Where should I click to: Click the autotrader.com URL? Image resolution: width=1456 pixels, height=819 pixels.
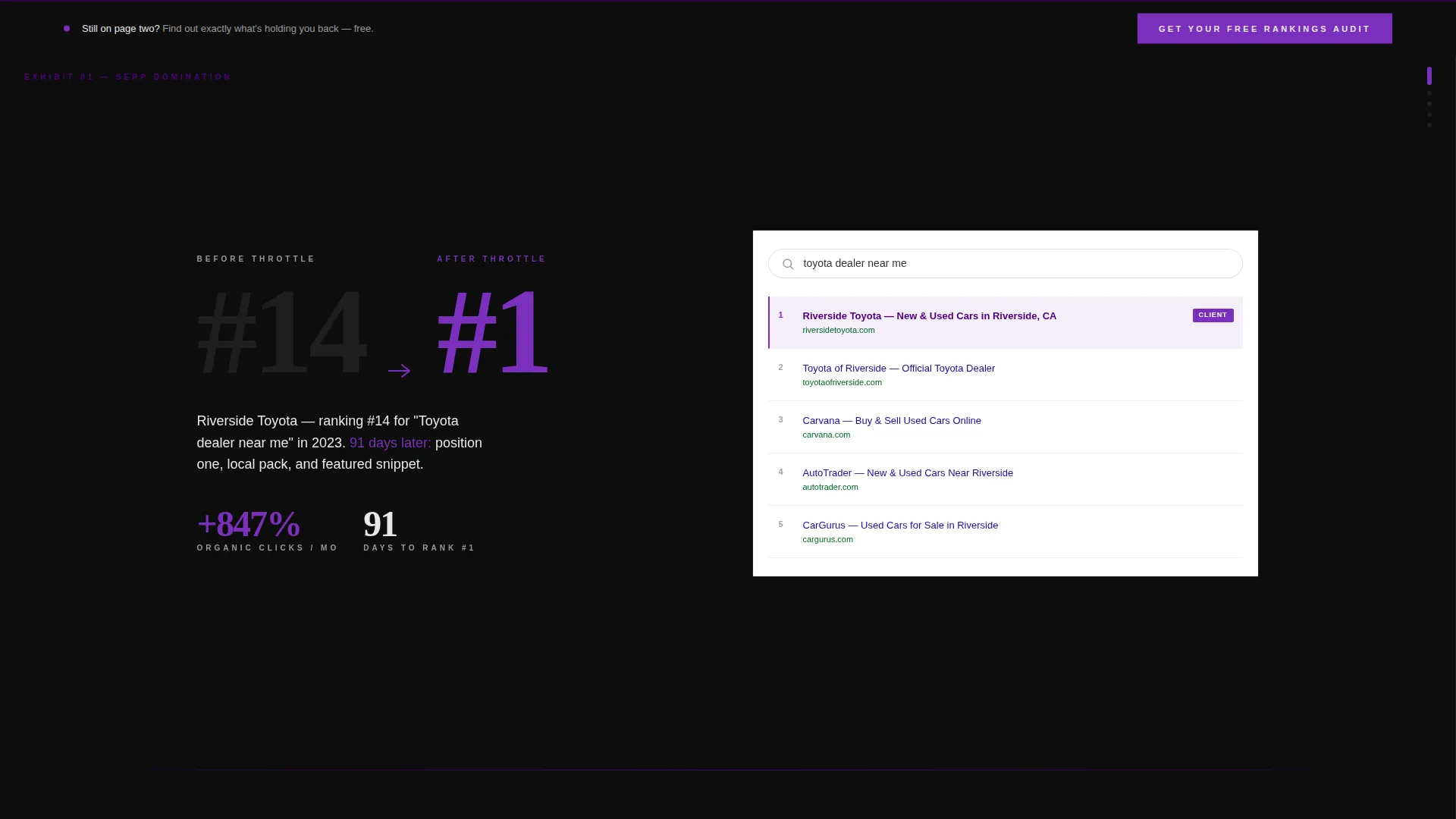[x=830, y=488]
